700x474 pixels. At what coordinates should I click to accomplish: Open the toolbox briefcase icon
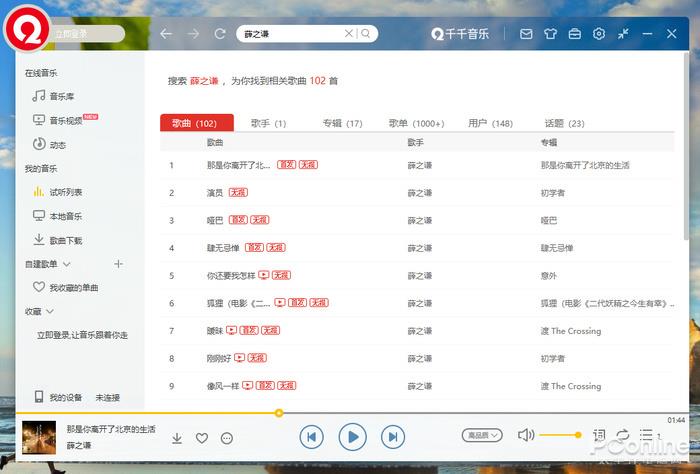pos(575,34)
